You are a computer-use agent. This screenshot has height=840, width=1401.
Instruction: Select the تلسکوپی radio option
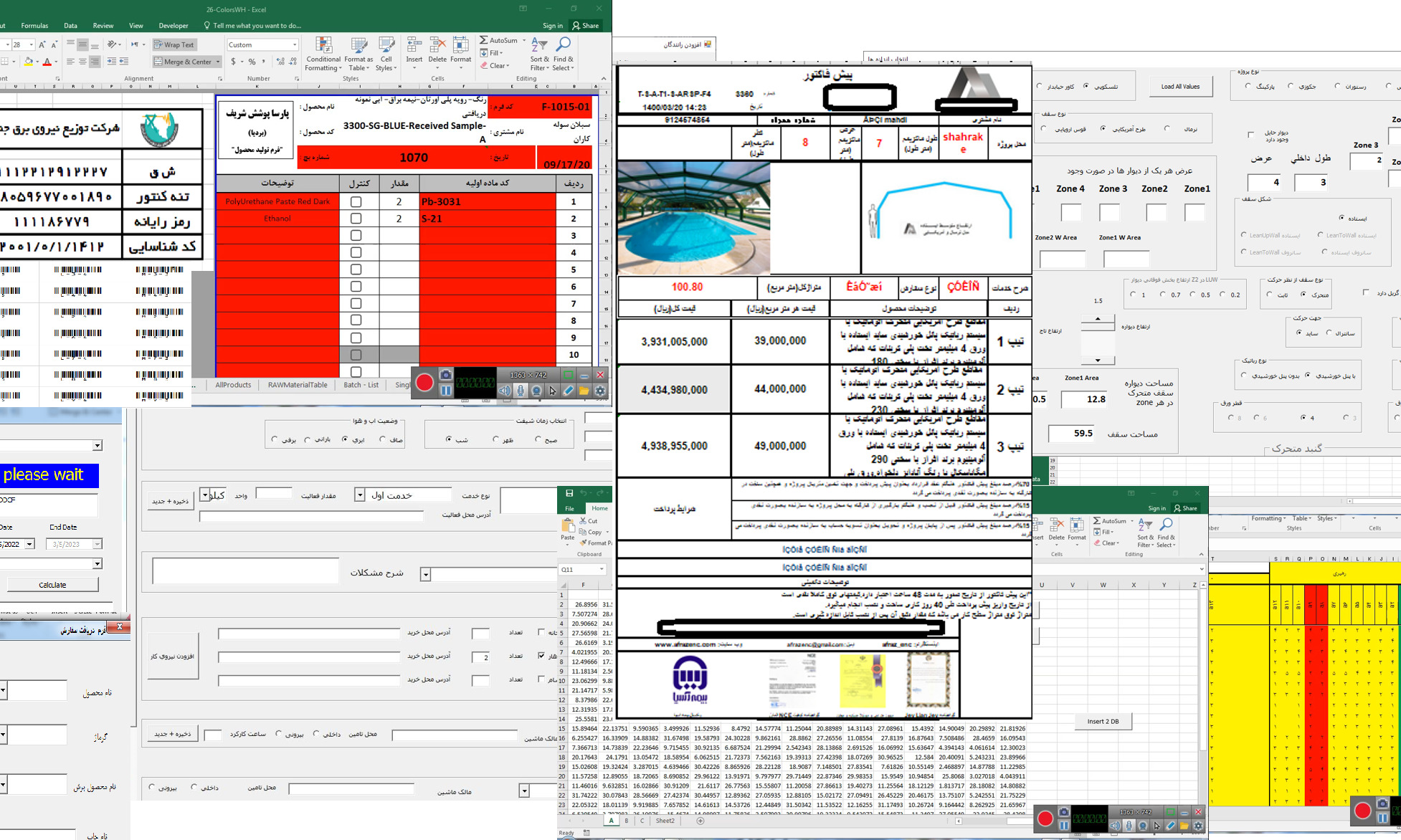tap(1086, 87)
